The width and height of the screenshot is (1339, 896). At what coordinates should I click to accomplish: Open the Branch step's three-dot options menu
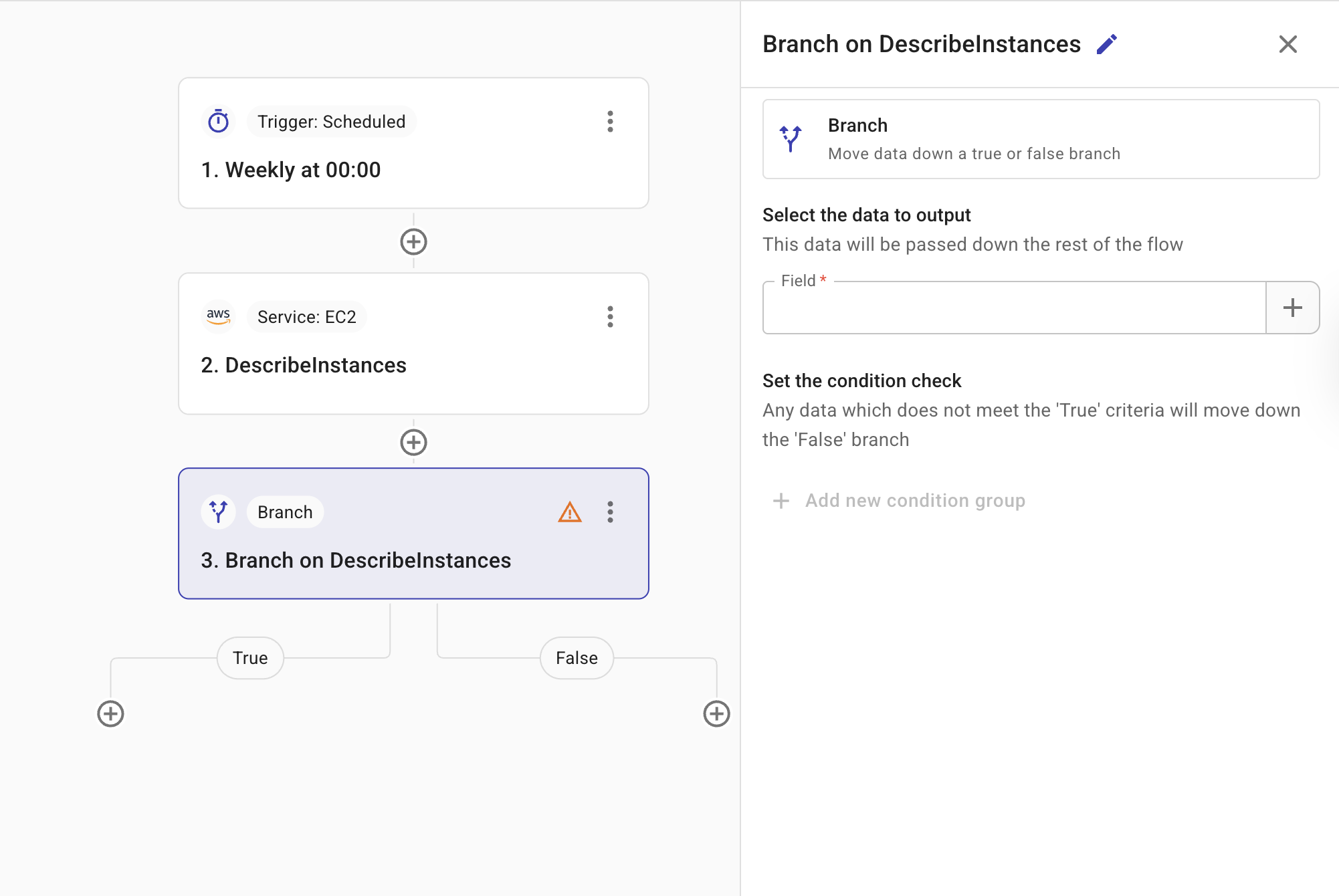click(x=610, y=512)
